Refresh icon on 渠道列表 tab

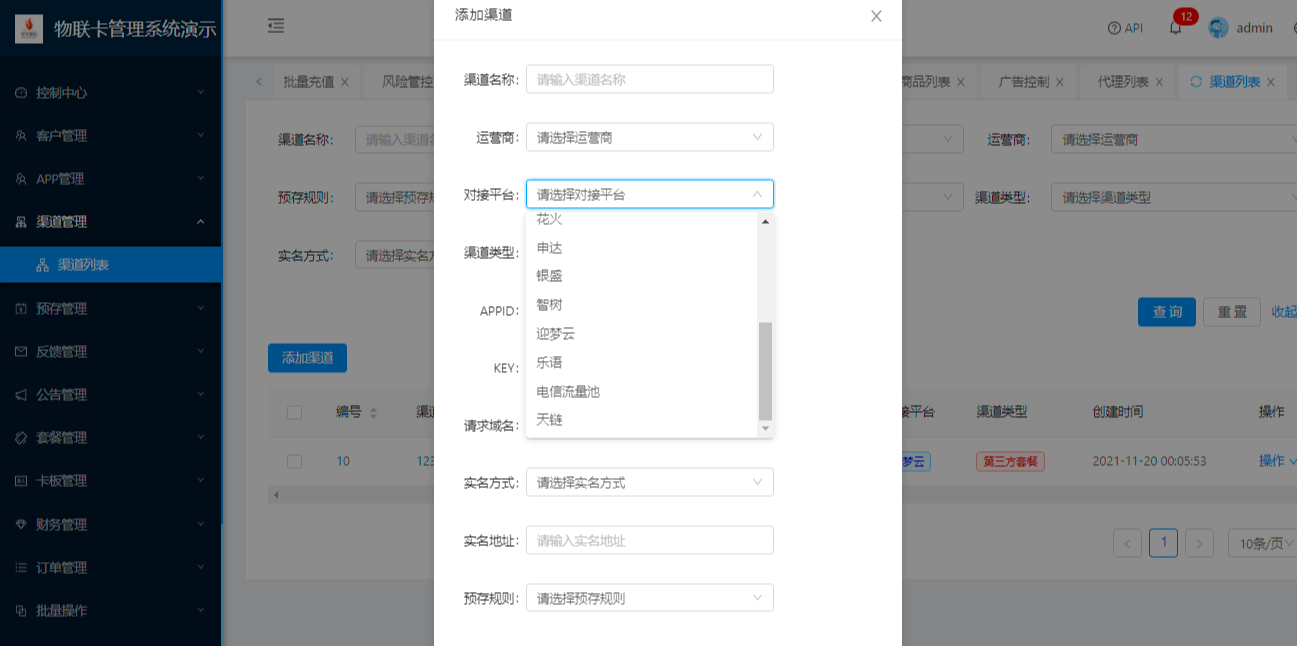(x=1195, y=82)
